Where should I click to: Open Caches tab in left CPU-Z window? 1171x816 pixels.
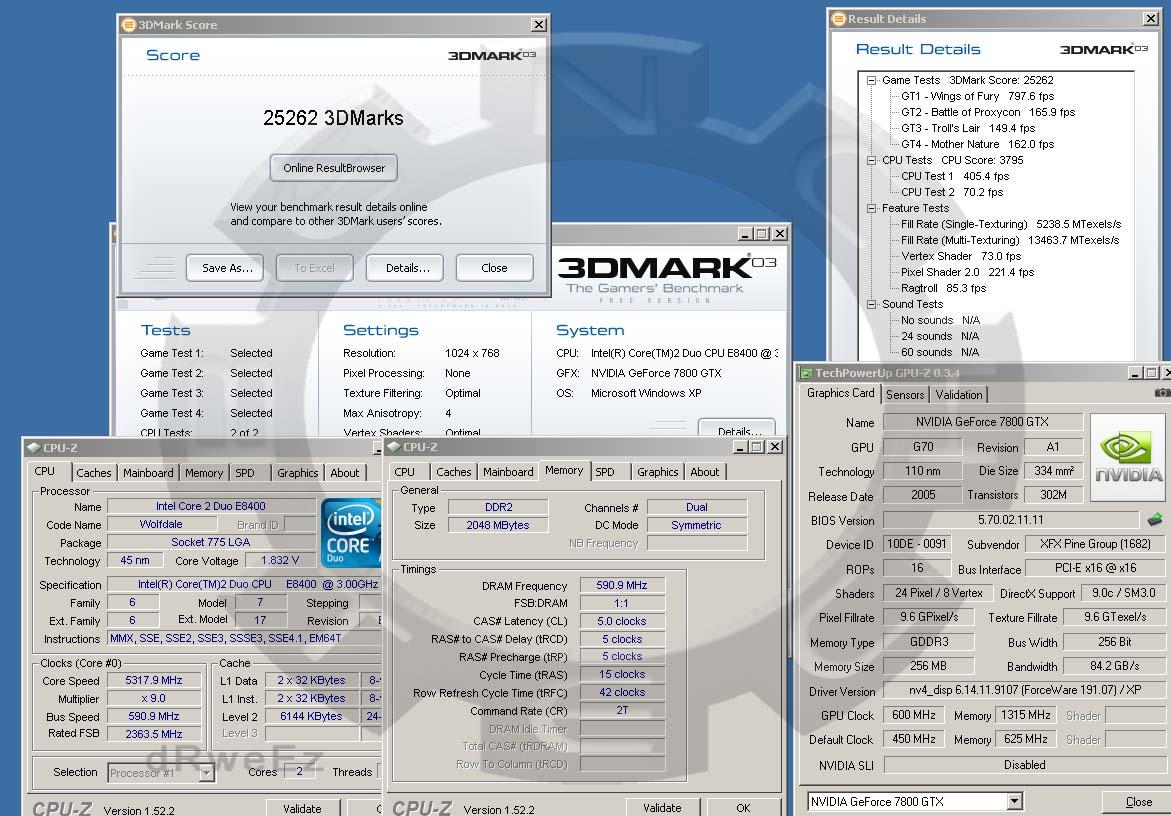[93, 473]
